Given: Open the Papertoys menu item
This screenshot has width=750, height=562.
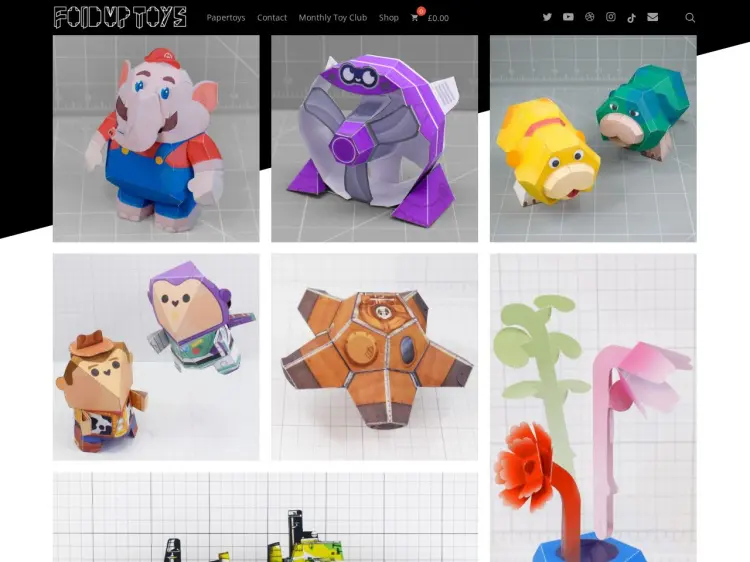Looking at the screenshot, I should [x=226, y=18].
